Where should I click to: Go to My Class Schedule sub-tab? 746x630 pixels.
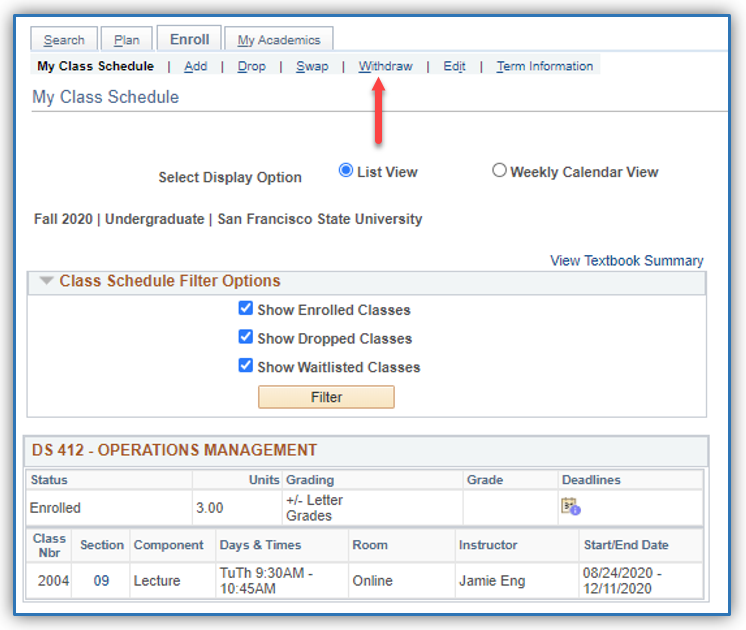(x=96, y=66)
